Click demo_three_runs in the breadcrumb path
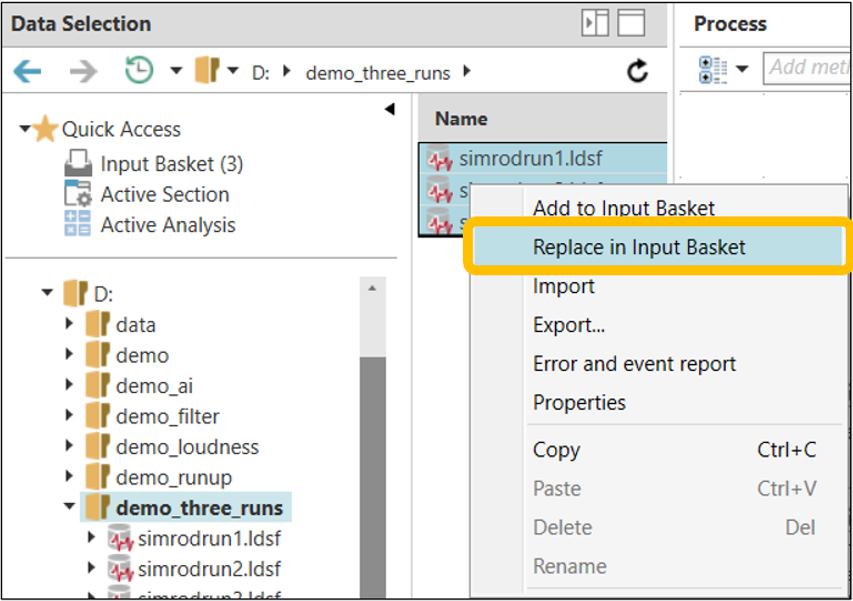 (377, 72)
